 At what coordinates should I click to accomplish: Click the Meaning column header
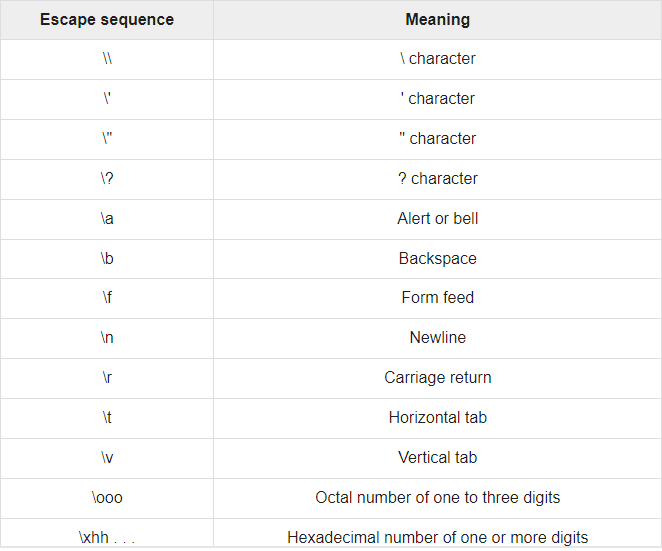(x=437, y=20)
